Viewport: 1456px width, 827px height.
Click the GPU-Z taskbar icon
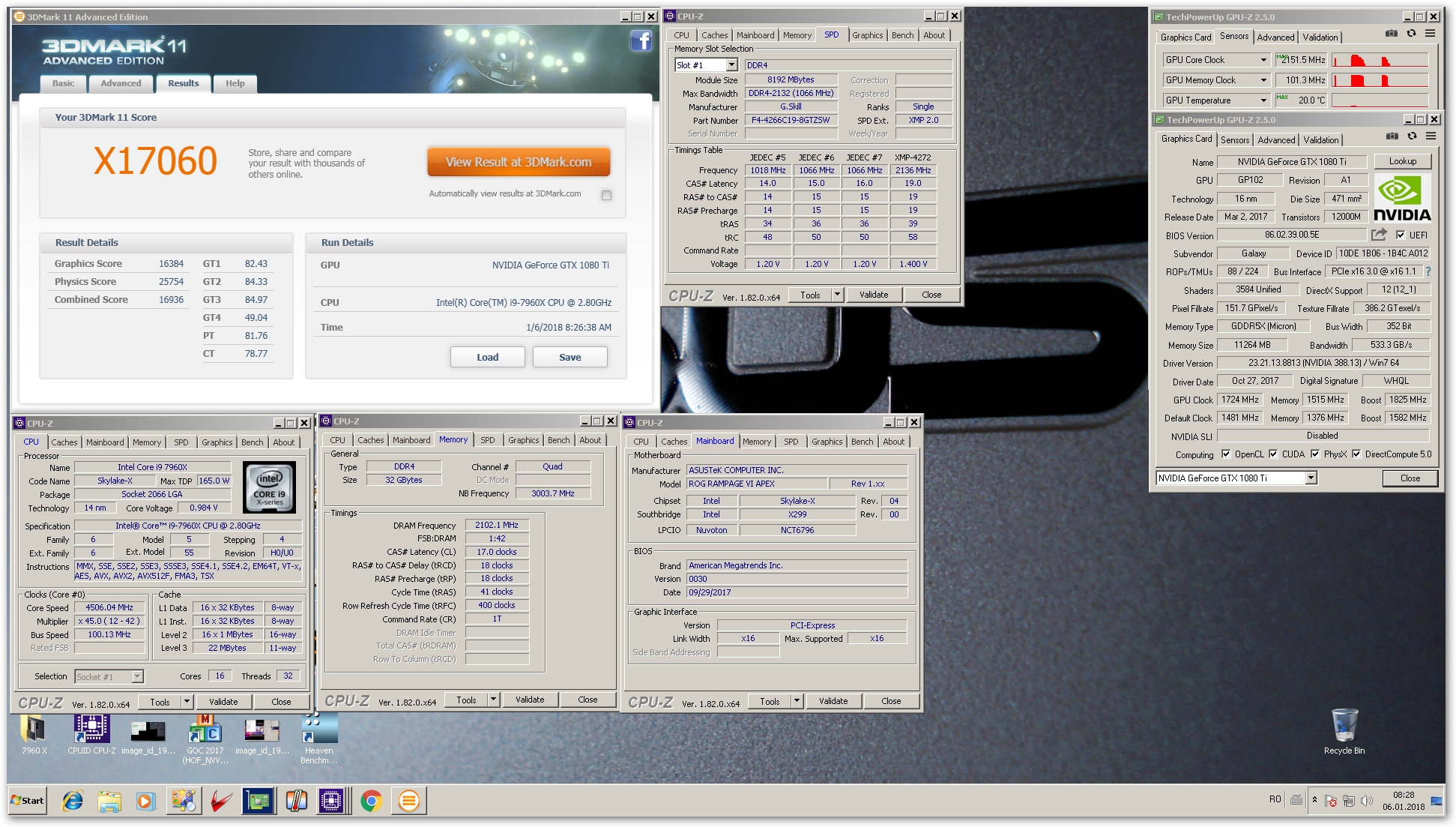point(259,801)
